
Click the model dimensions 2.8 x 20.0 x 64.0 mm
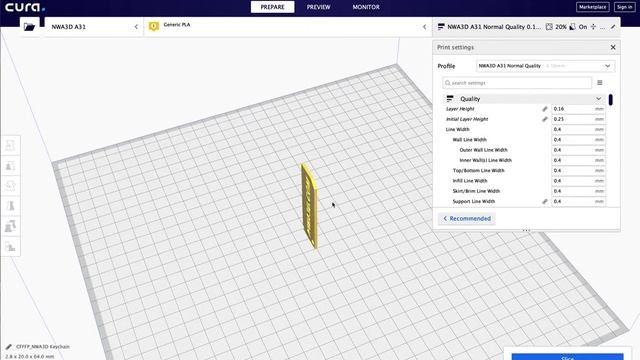coord(29,356)
